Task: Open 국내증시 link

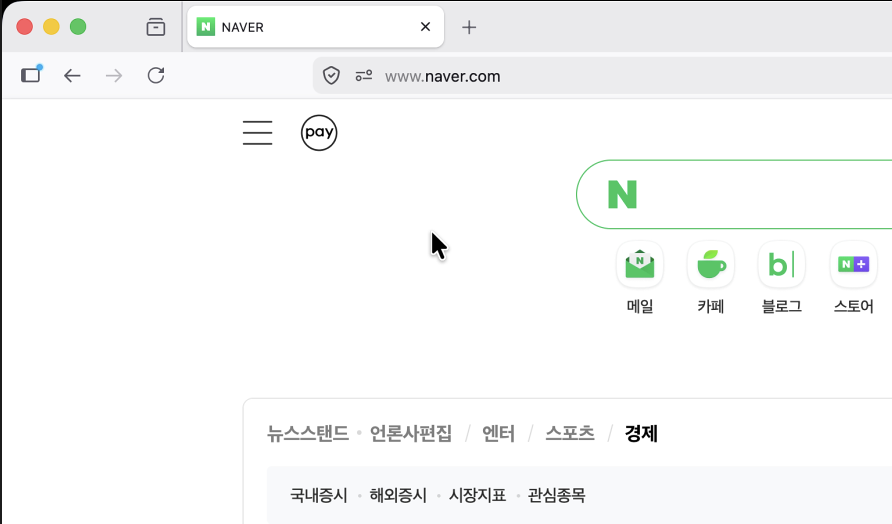Action: click(319, 495)
